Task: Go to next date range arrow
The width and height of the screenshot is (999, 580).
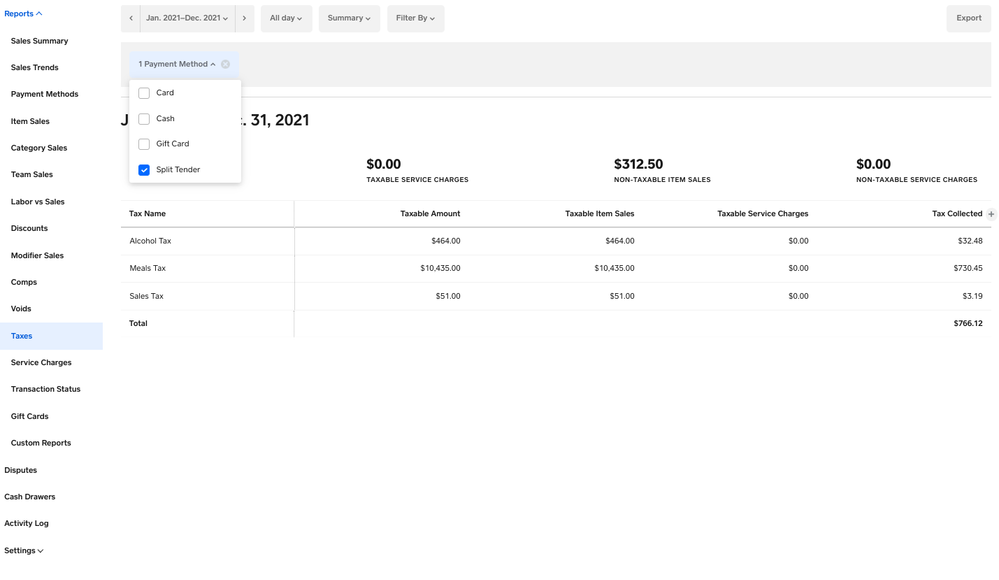Action: (244, 18)
